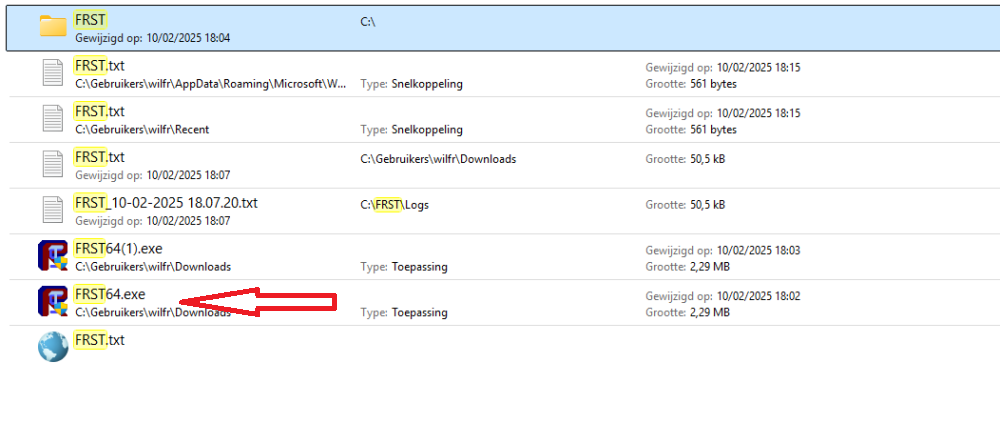Select the FRST.txt filename above the AppData Roaming path
Image resolution: width=1000 pixels, height=423 pixels.
point(100,66)
